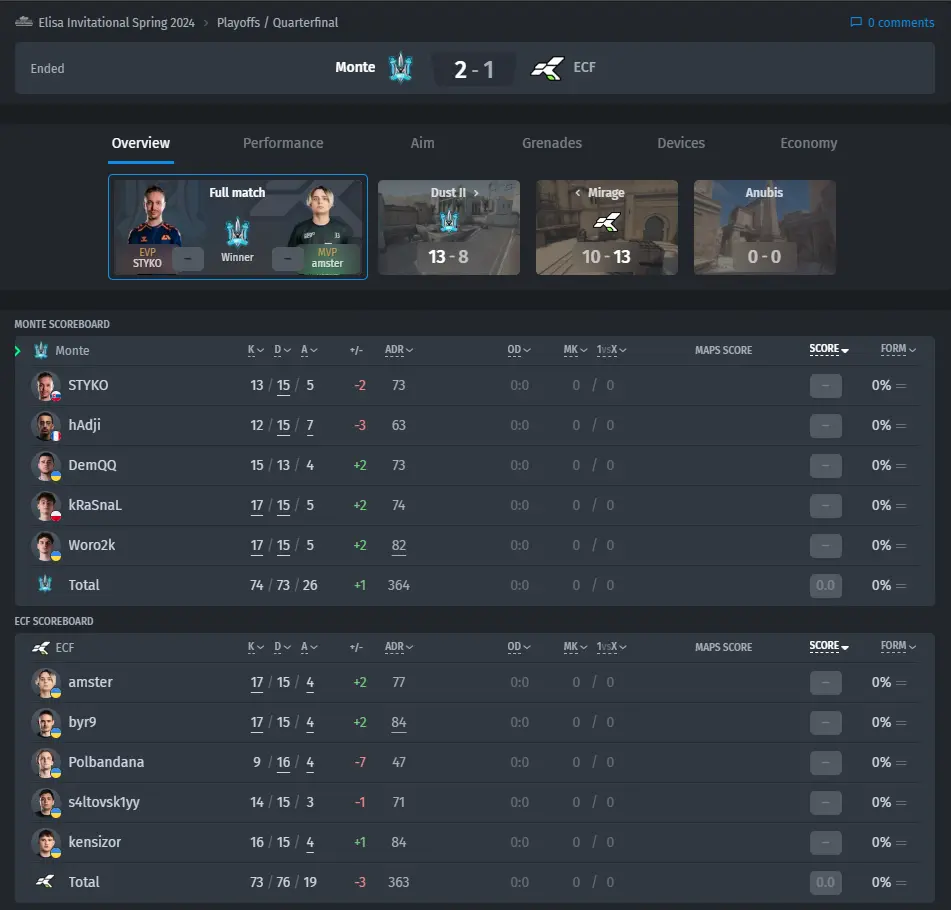Go to the Aim tab
This screenshot has width=951, height=910.
click(x=422, y=143)
